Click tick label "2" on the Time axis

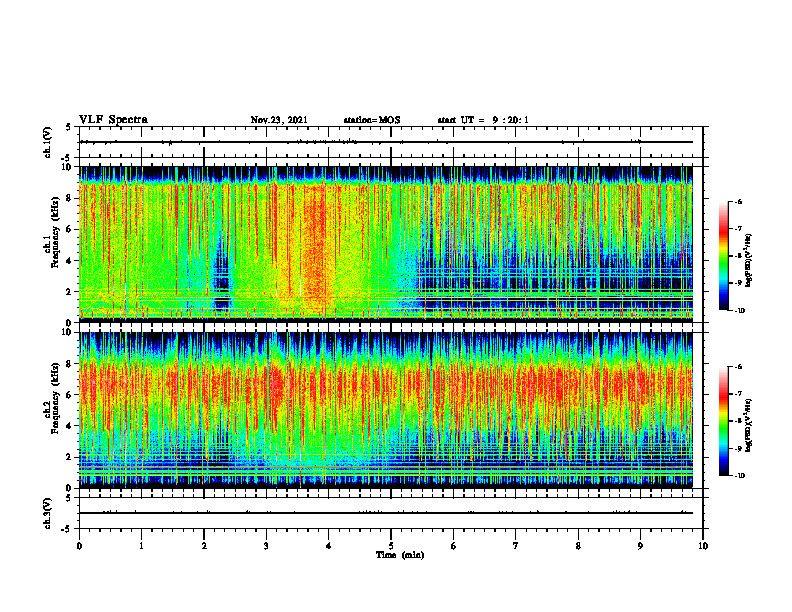point(204,546)
